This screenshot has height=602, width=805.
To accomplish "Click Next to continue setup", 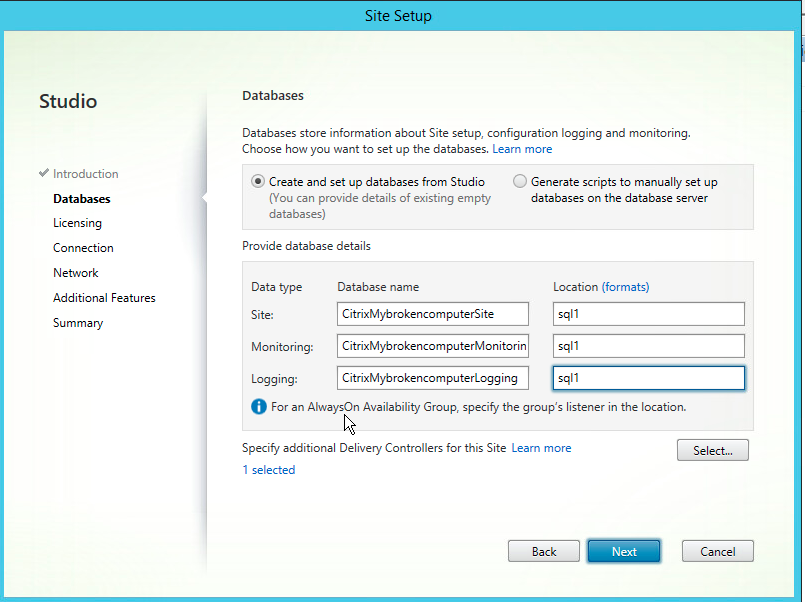I will coord(623,551).
